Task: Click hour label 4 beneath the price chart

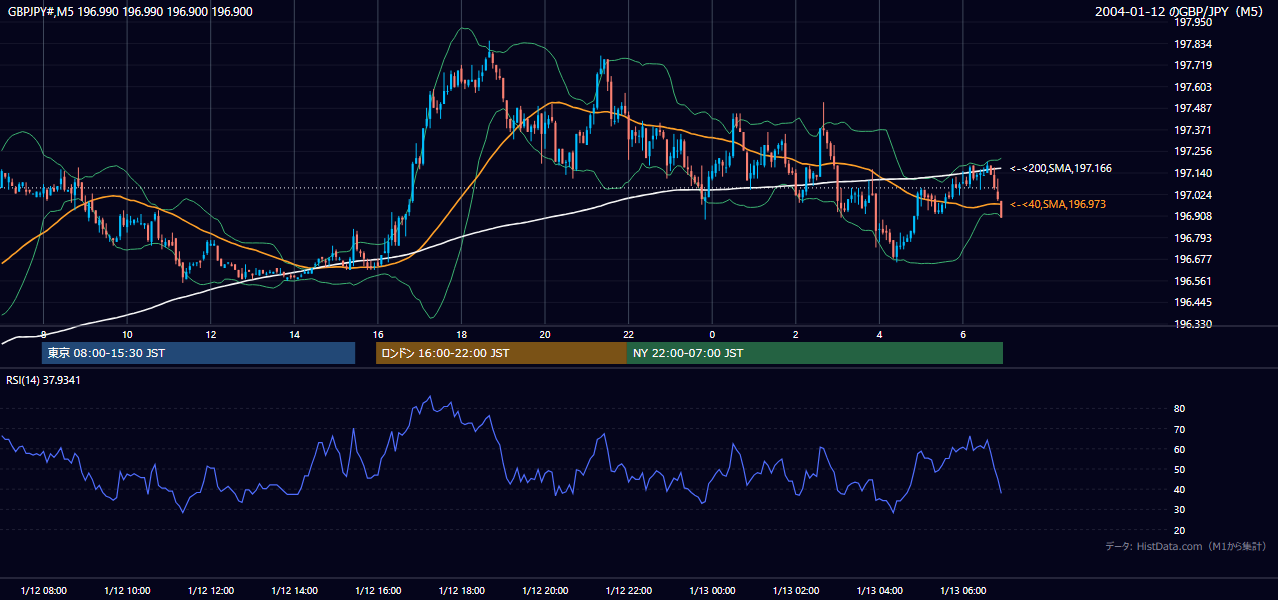Action: click(879, 334)
